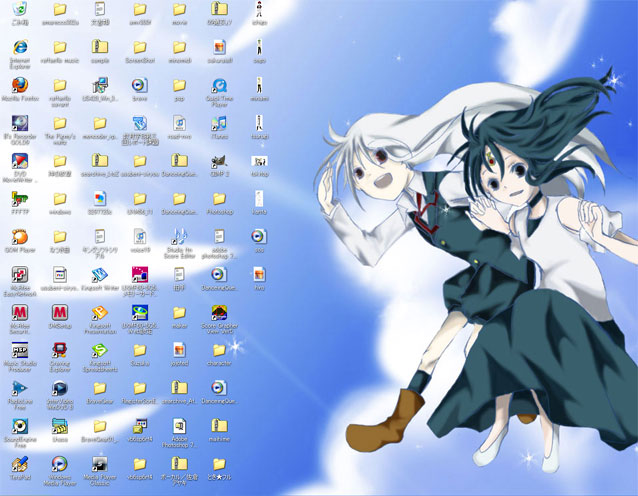Launch Internet Explorer from the desktop

20,47
